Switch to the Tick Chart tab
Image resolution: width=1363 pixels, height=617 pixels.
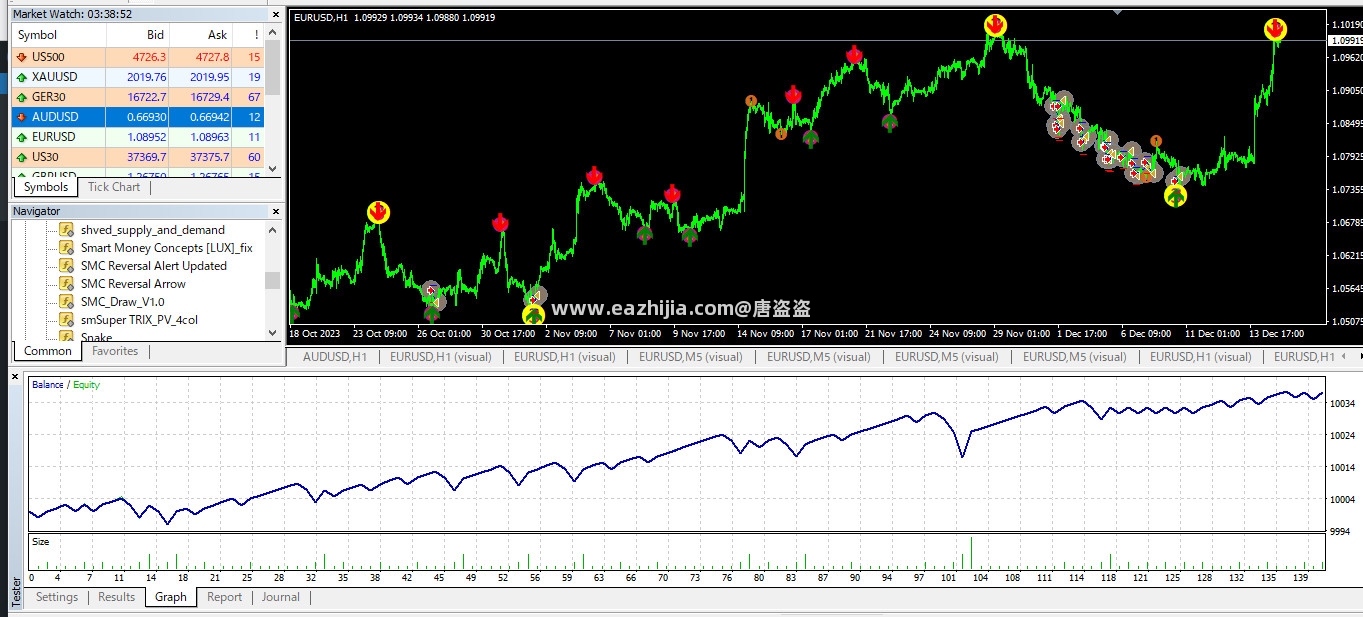click(114, 187)
